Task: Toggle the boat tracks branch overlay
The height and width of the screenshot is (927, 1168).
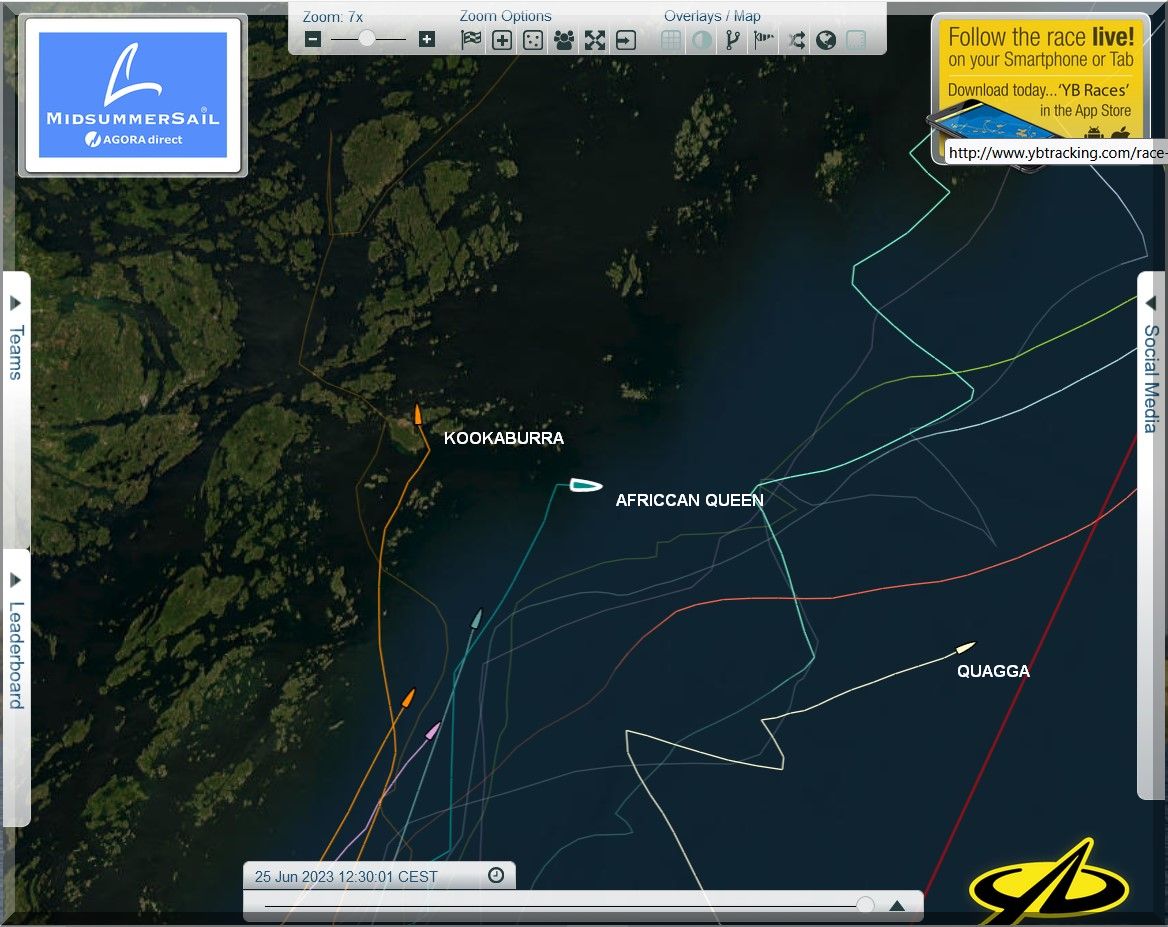Action: pyautogui.click(x=733, y=40)
